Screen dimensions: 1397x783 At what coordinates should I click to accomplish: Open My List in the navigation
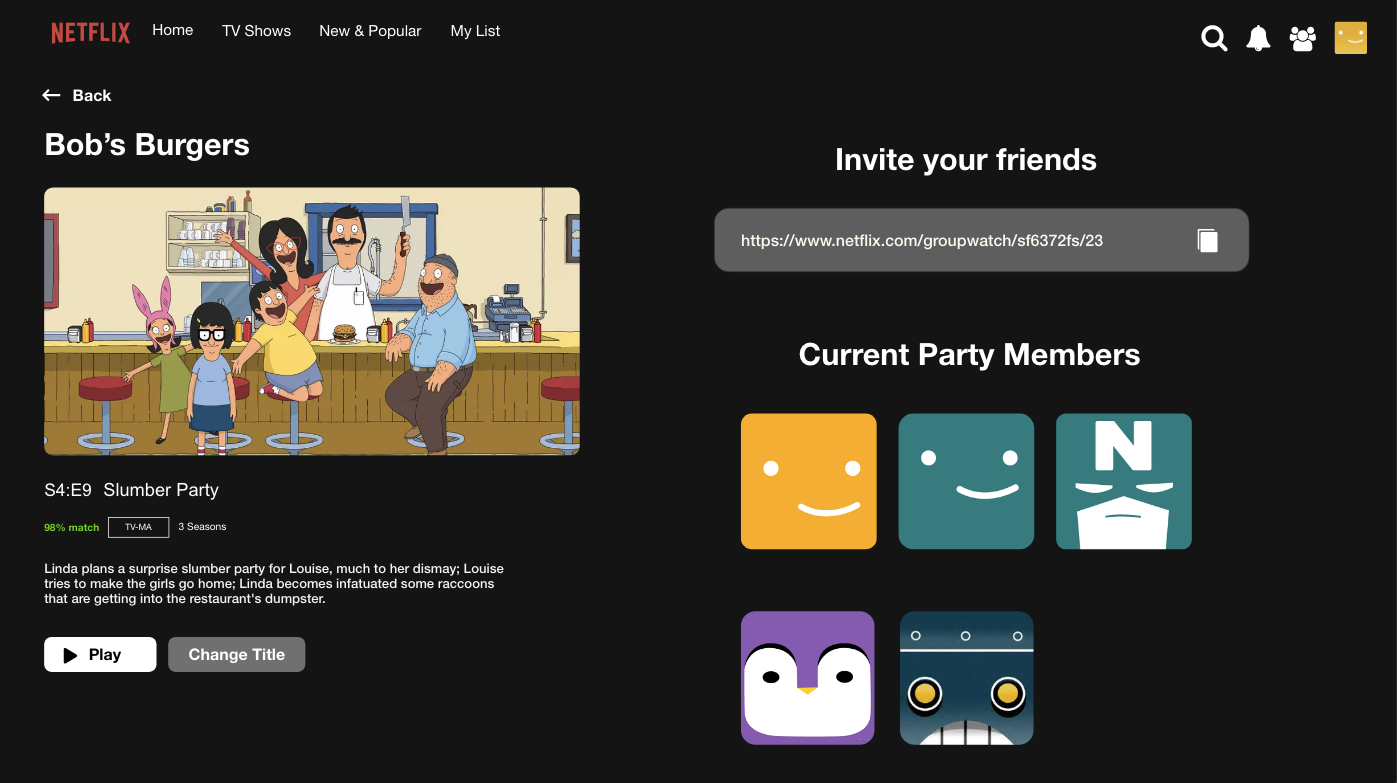pos(475,31)
